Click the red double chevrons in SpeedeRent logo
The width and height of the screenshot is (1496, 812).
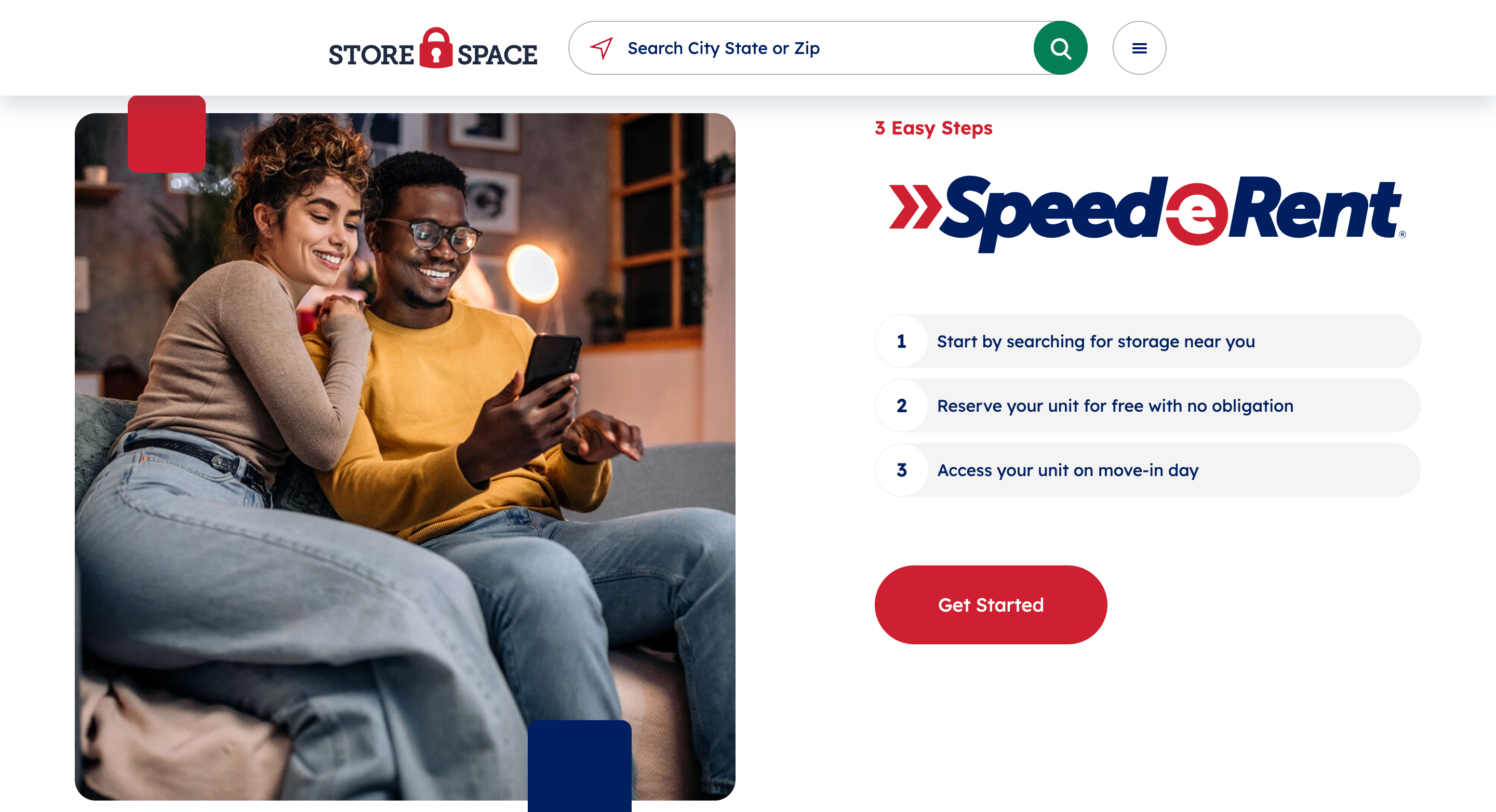[x=915, y=207]
